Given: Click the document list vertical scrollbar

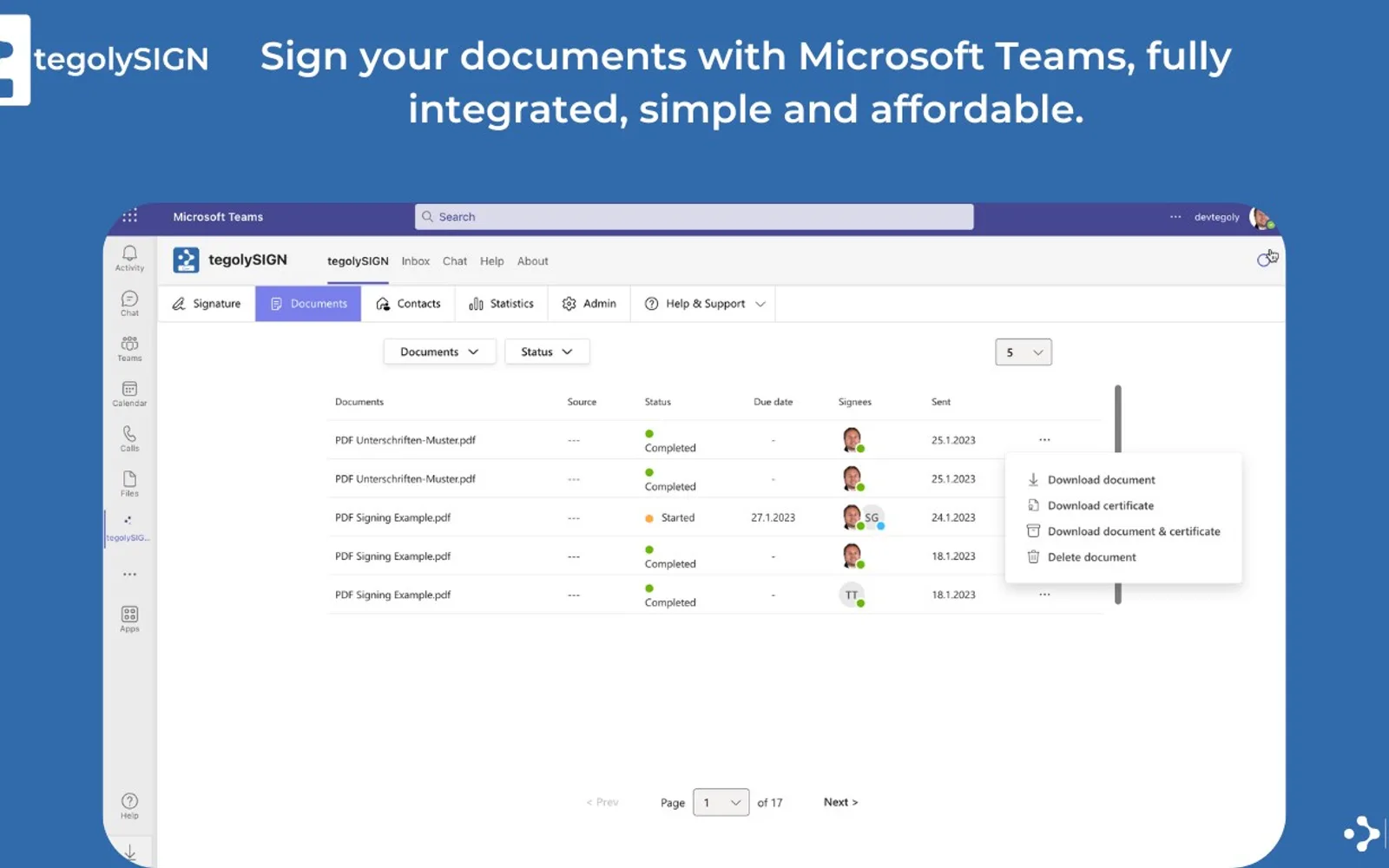Looking at the screenshot, I should coord(1118,495).
